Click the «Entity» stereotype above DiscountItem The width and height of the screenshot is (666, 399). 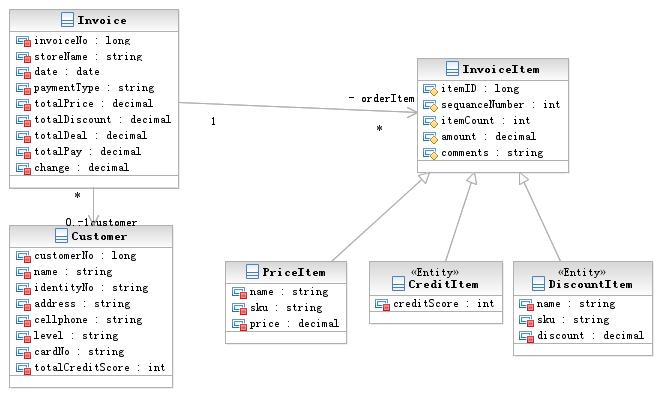coord(582,272)
